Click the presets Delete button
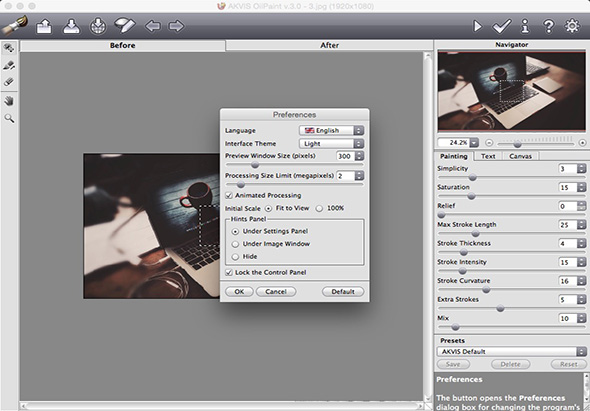The height and width of the screenshot is (411, 590). (511, 364)
